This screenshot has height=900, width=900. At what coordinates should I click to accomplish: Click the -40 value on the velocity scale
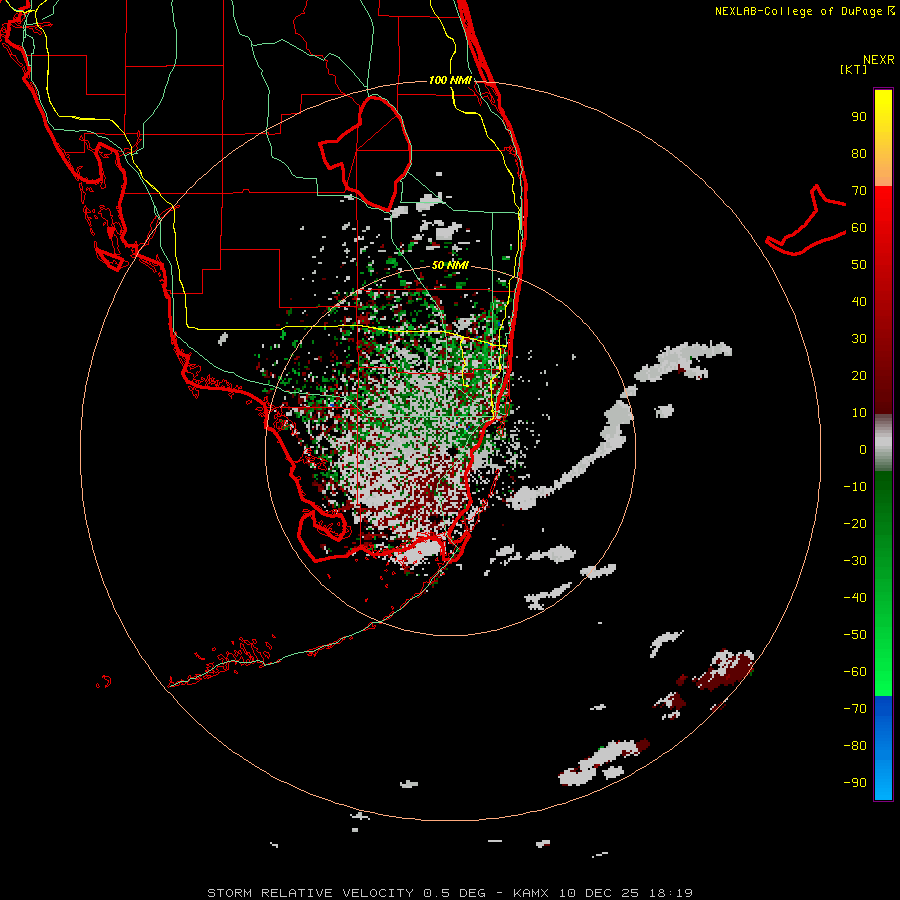855,598
